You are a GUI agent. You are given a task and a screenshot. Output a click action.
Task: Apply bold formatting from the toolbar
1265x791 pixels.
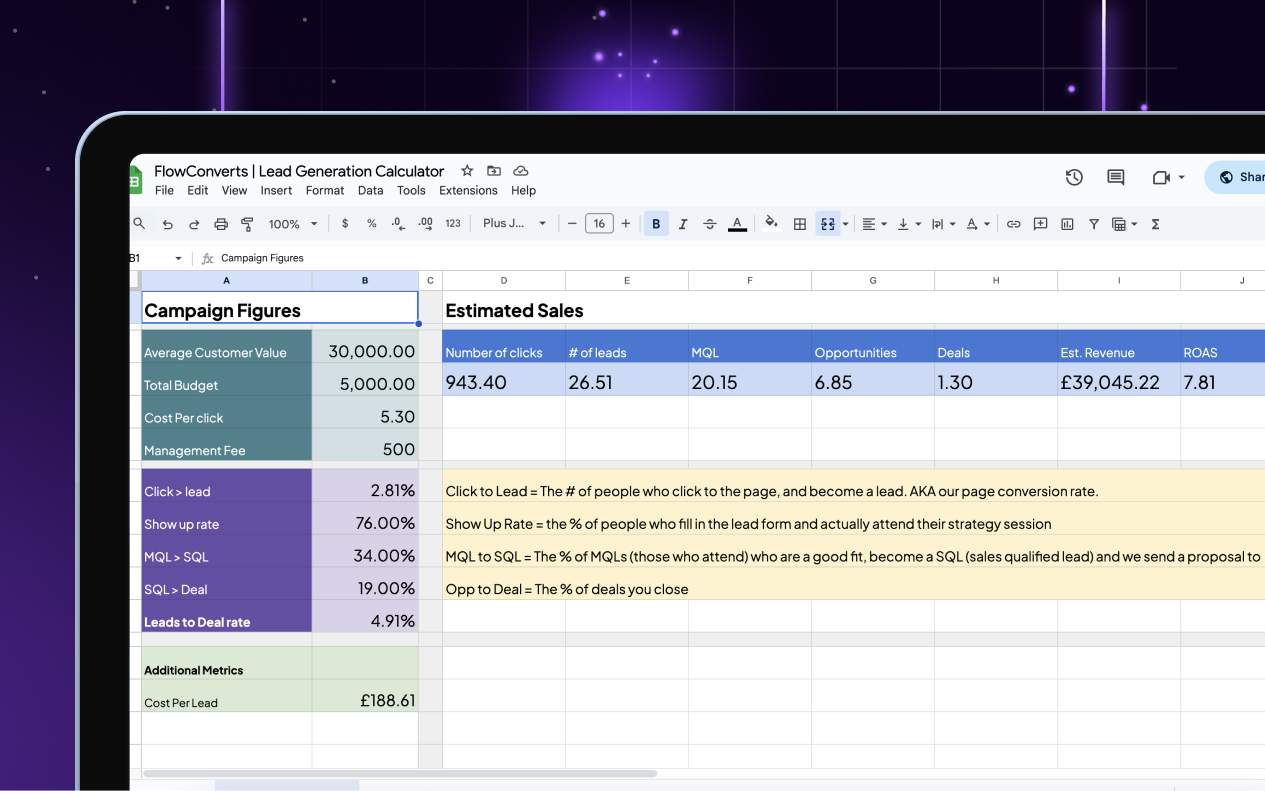coord(655,223)
